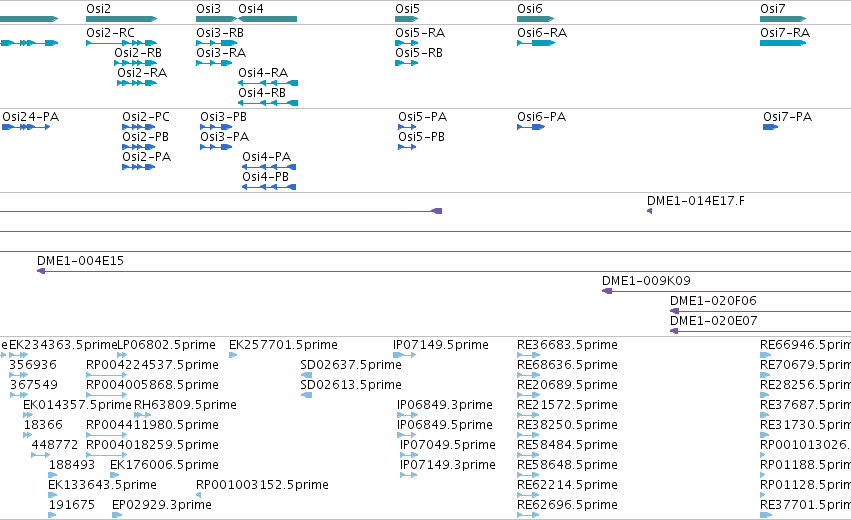This screenshot has height=520, width=851.
Task: Click the RE66946.5prime EST label
Action: click(x=805, y=345)
